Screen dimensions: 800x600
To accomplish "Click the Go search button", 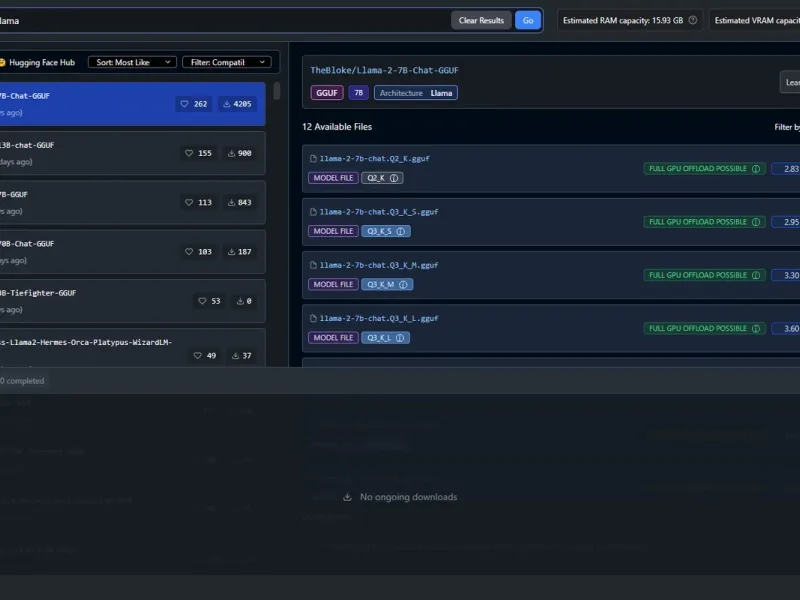I will 528,20.
